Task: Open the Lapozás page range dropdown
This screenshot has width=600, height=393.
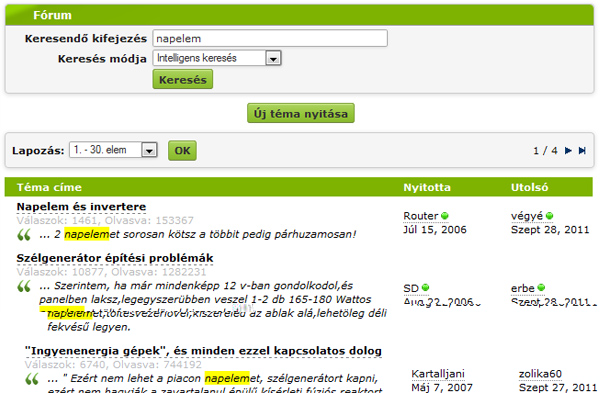Action: (113, 150)
